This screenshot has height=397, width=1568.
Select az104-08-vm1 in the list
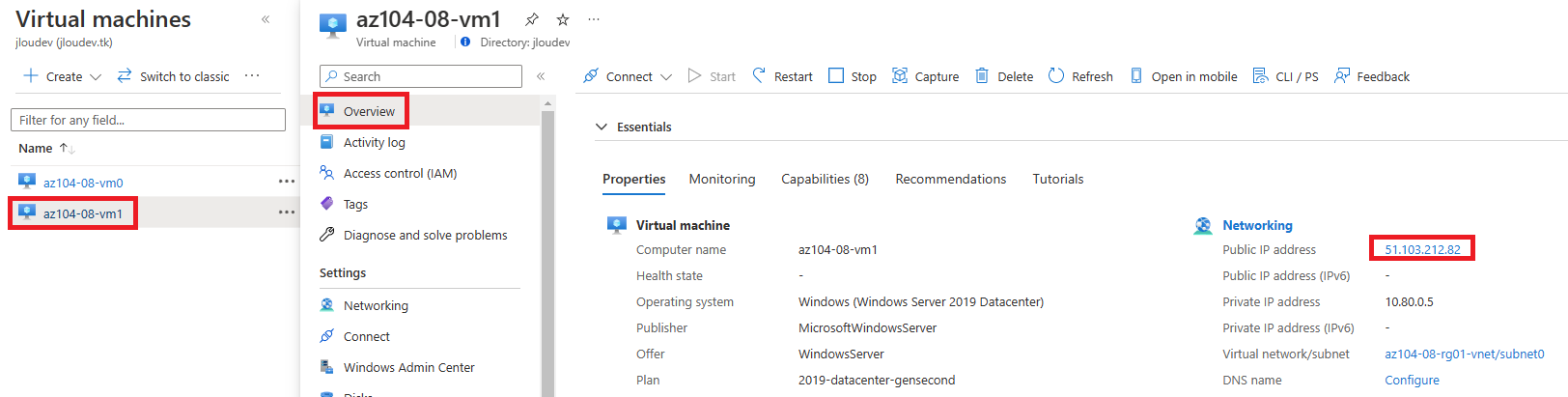83,213
